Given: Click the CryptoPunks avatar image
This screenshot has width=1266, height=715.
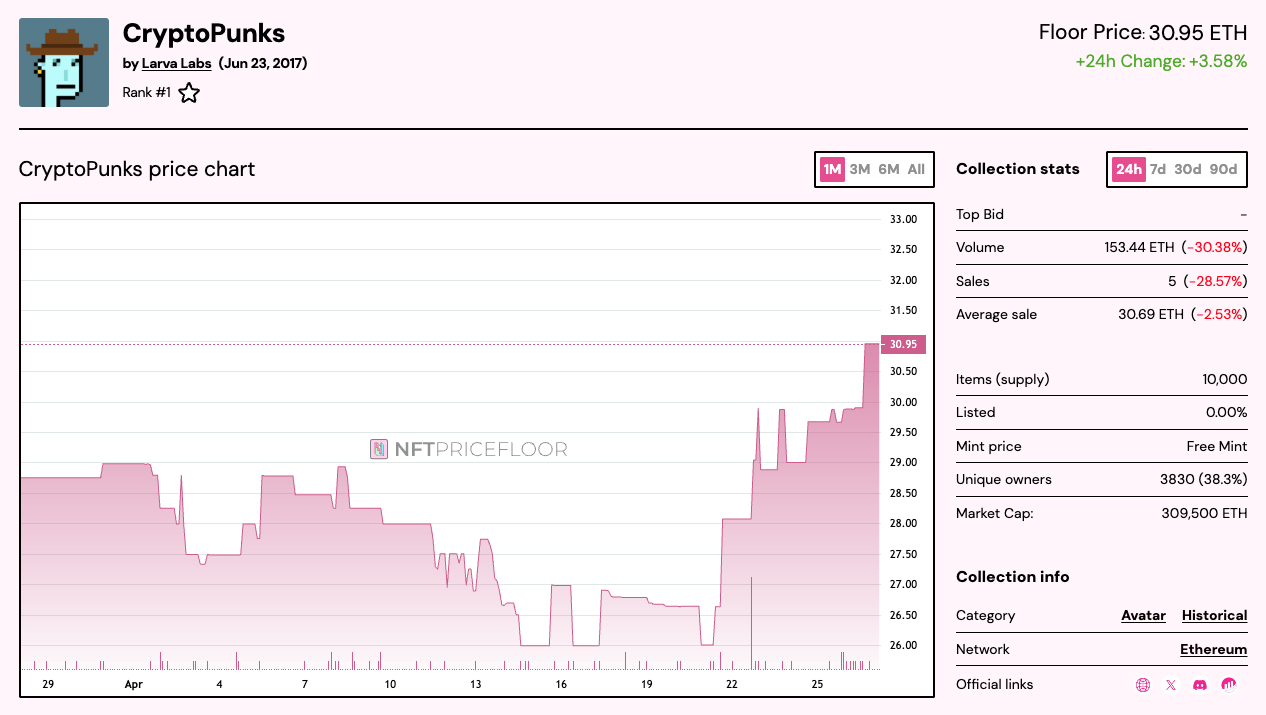Looking at the screenshot, I should click(64, 63).
